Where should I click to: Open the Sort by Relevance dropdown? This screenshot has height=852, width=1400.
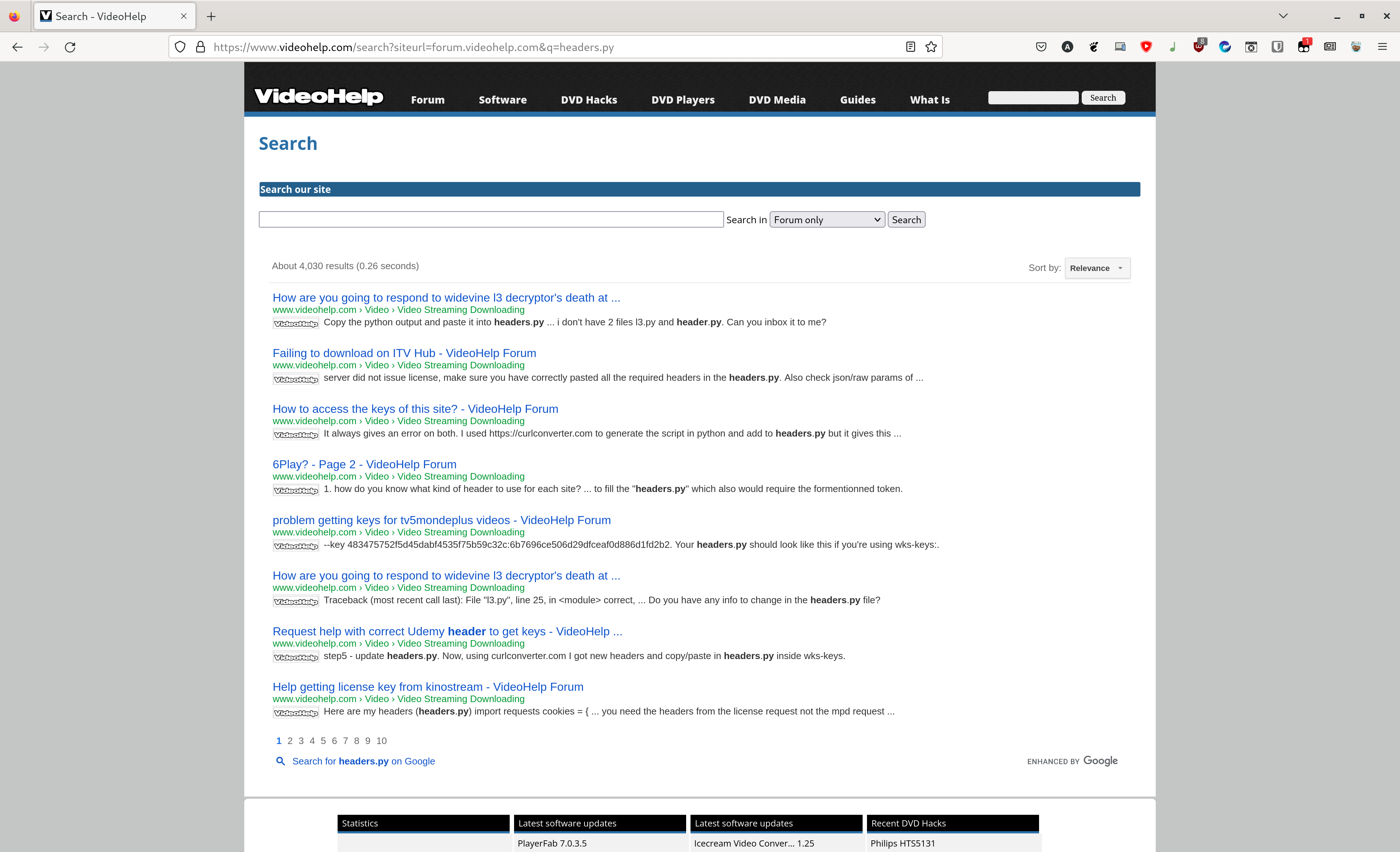pyautogui.click(x=1097, y=268)
